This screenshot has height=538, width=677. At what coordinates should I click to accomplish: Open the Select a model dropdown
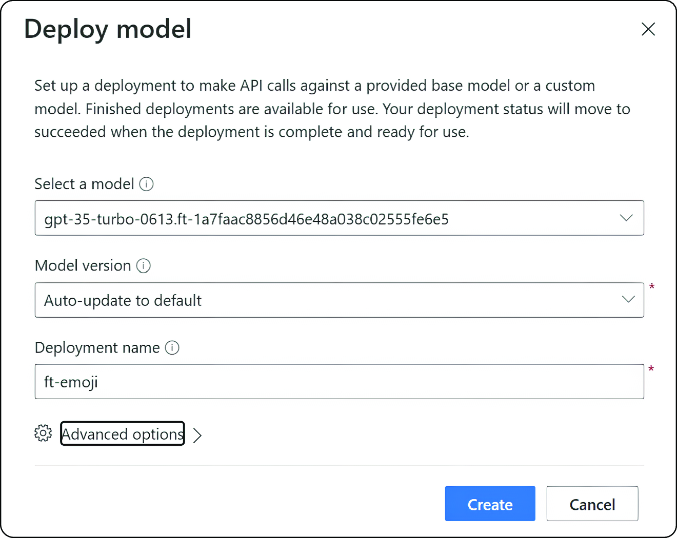click(x=339, y=218)
